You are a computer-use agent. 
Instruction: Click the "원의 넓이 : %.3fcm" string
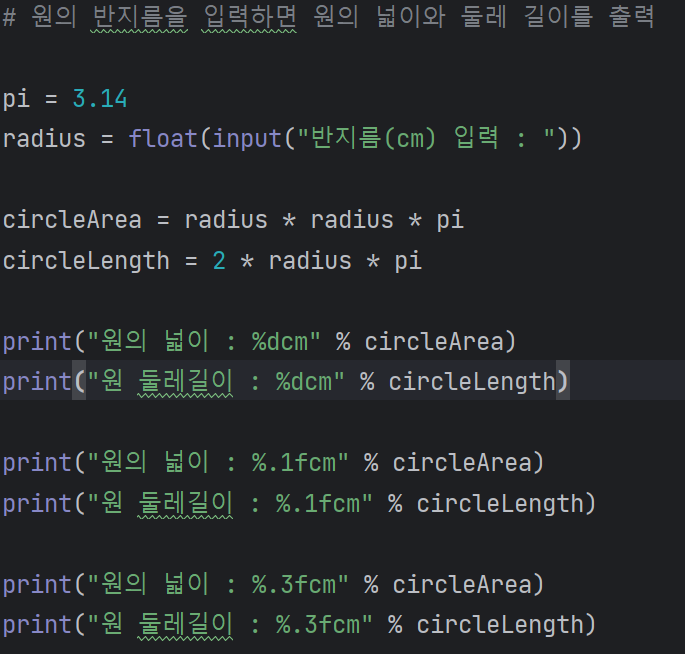point(218,584)
